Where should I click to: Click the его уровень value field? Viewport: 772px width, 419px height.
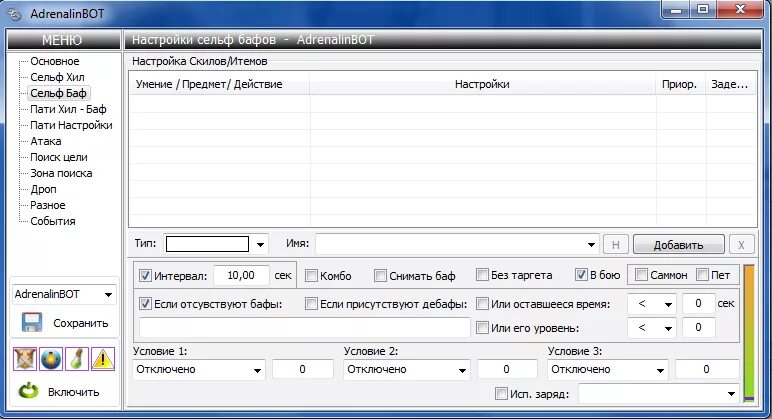(x=698, y=327)
